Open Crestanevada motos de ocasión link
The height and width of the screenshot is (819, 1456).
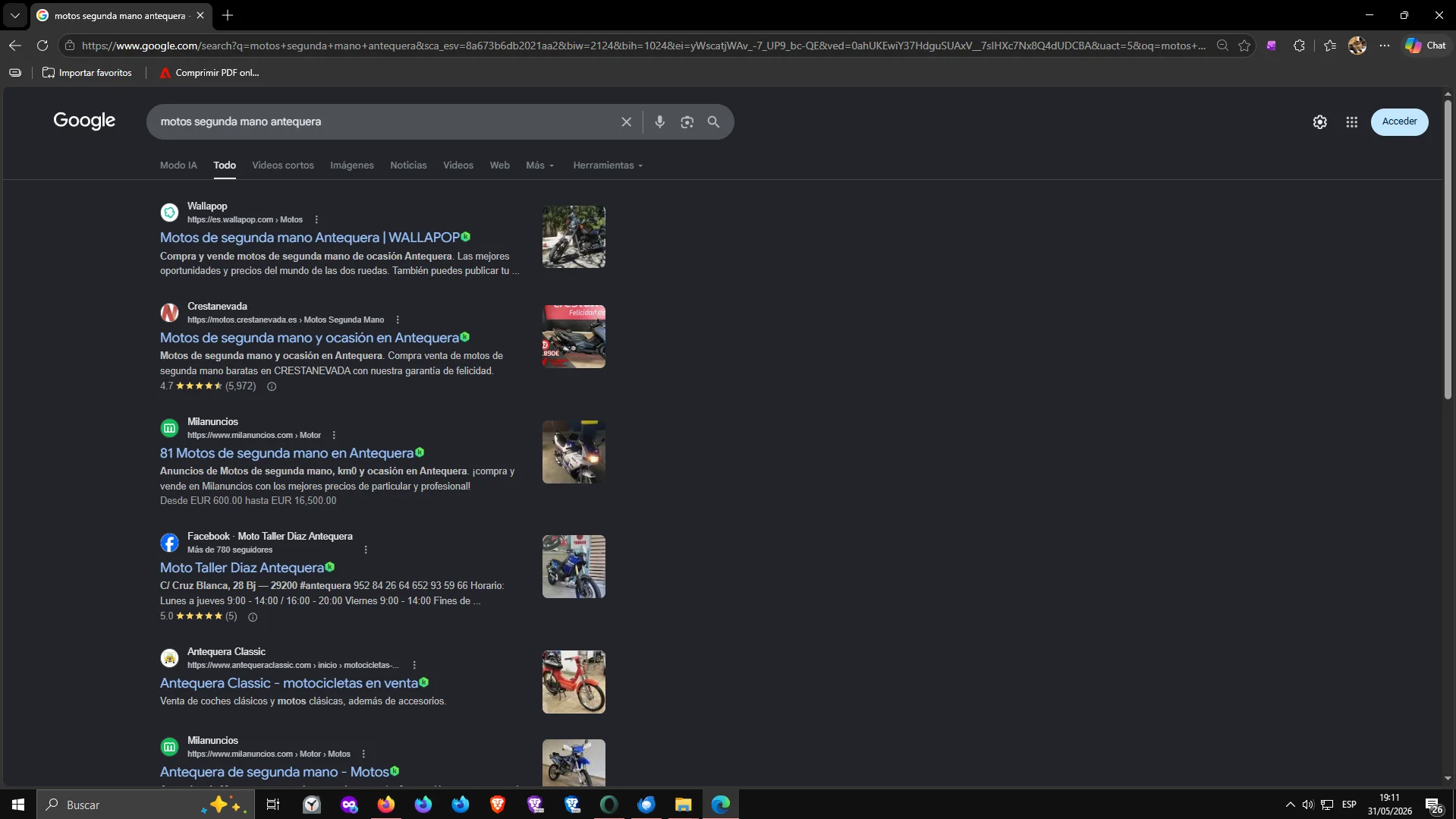310,338
